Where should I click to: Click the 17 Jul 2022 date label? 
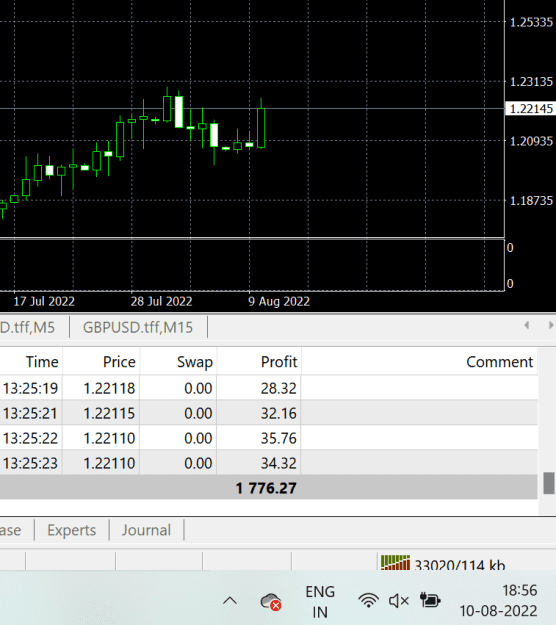44,301
